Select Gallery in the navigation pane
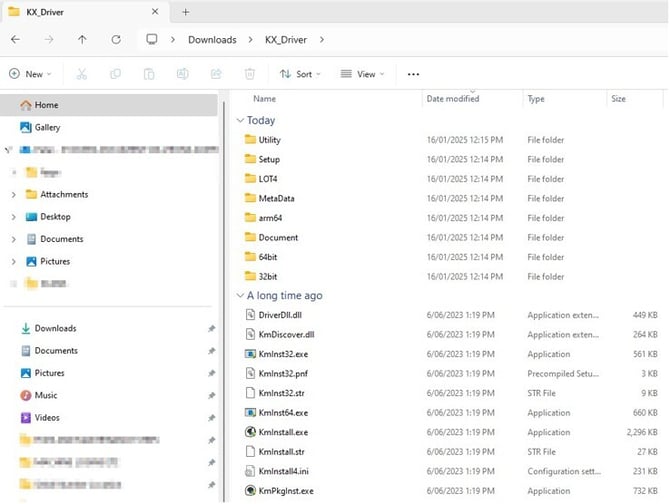Screen dimensions: 670x504 pos(47,127)
